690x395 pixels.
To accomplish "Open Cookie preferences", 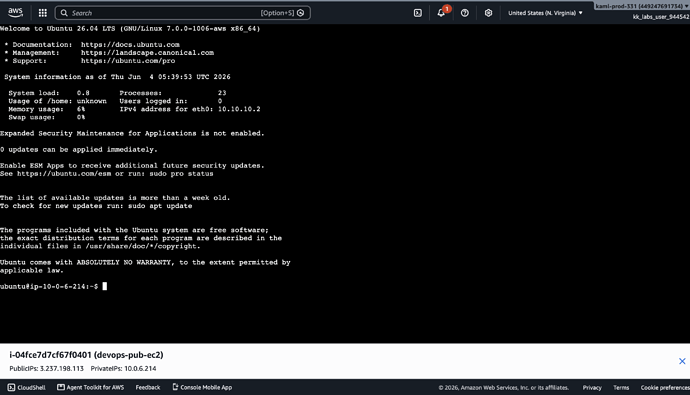I will 665,388.
